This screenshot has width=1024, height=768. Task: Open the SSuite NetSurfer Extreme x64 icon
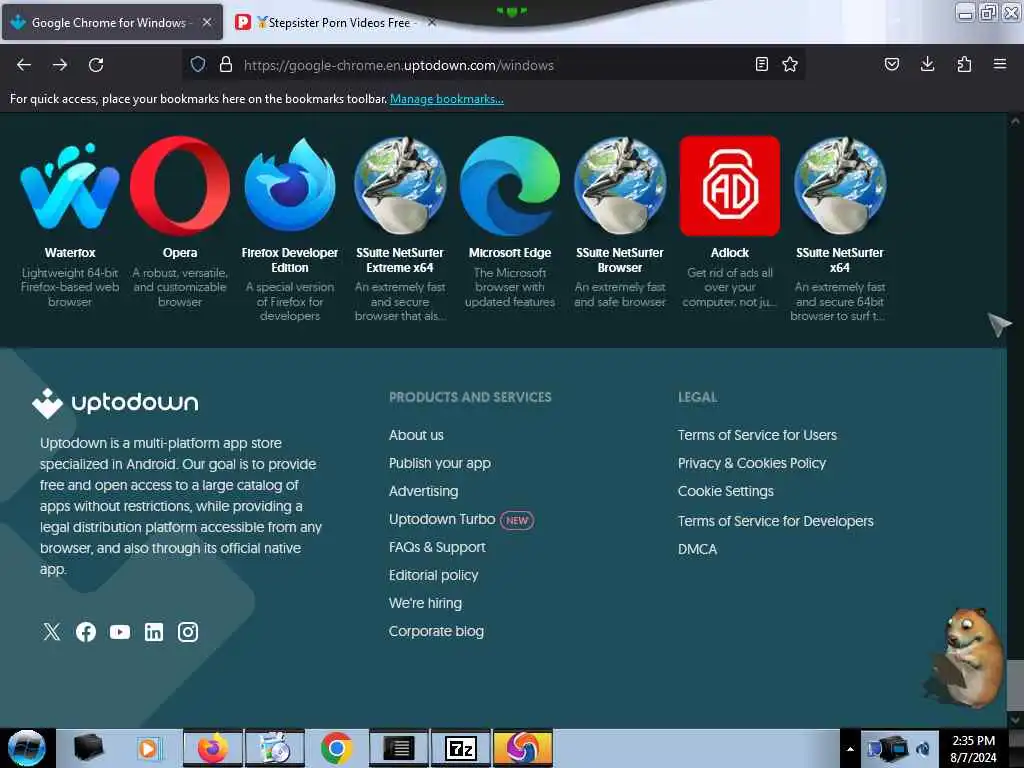(400, 186)
